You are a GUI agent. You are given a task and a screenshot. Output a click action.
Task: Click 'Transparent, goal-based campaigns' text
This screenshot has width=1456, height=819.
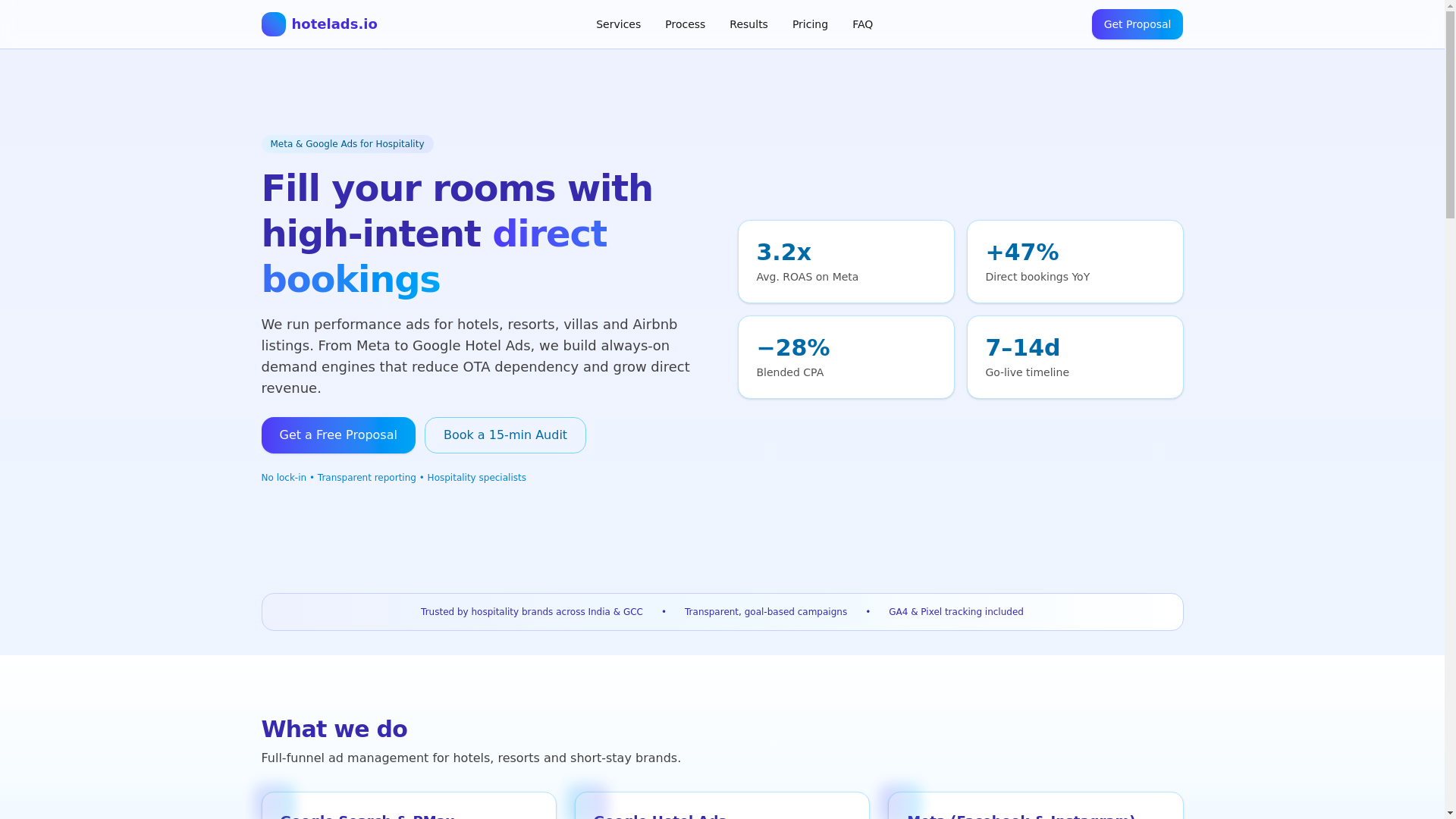766,612
